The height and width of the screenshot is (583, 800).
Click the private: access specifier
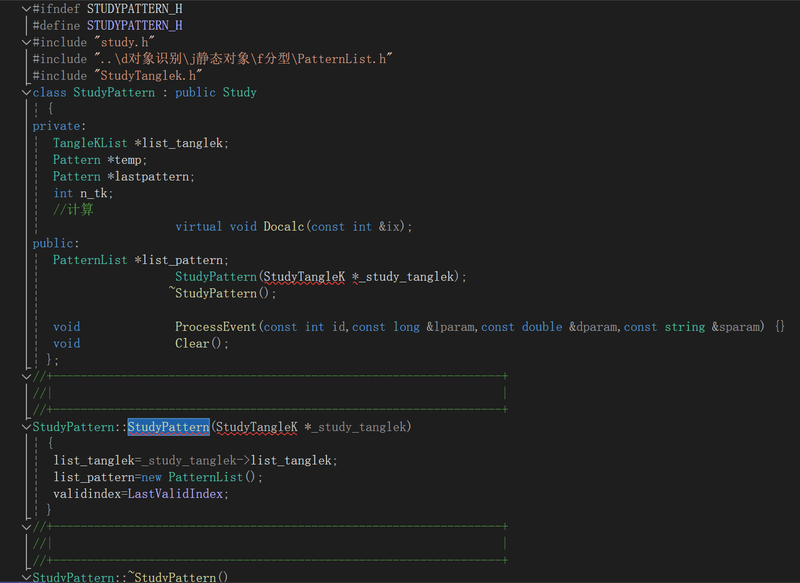pyautogui.click(x=59, y=126)
